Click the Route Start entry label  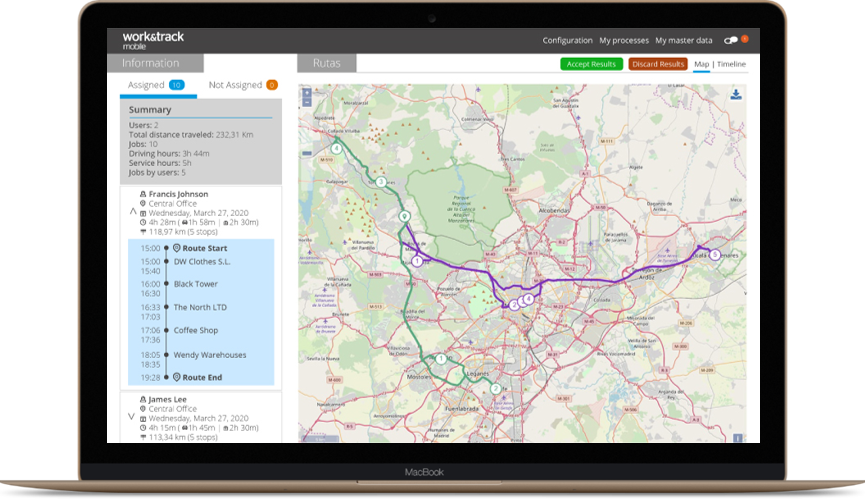click(x=205, y=248)
